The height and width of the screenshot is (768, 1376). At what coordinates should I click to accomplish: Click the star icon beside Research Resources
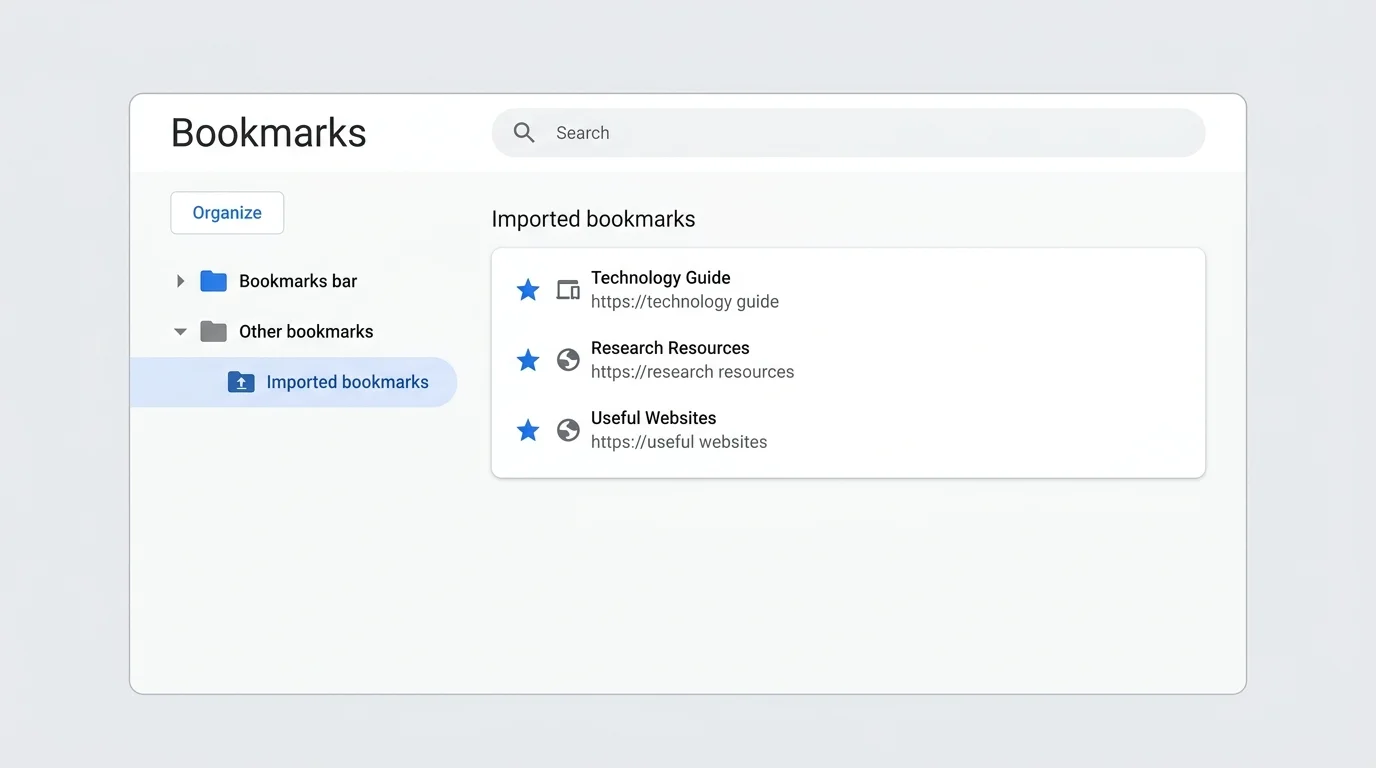coord(528,360)
